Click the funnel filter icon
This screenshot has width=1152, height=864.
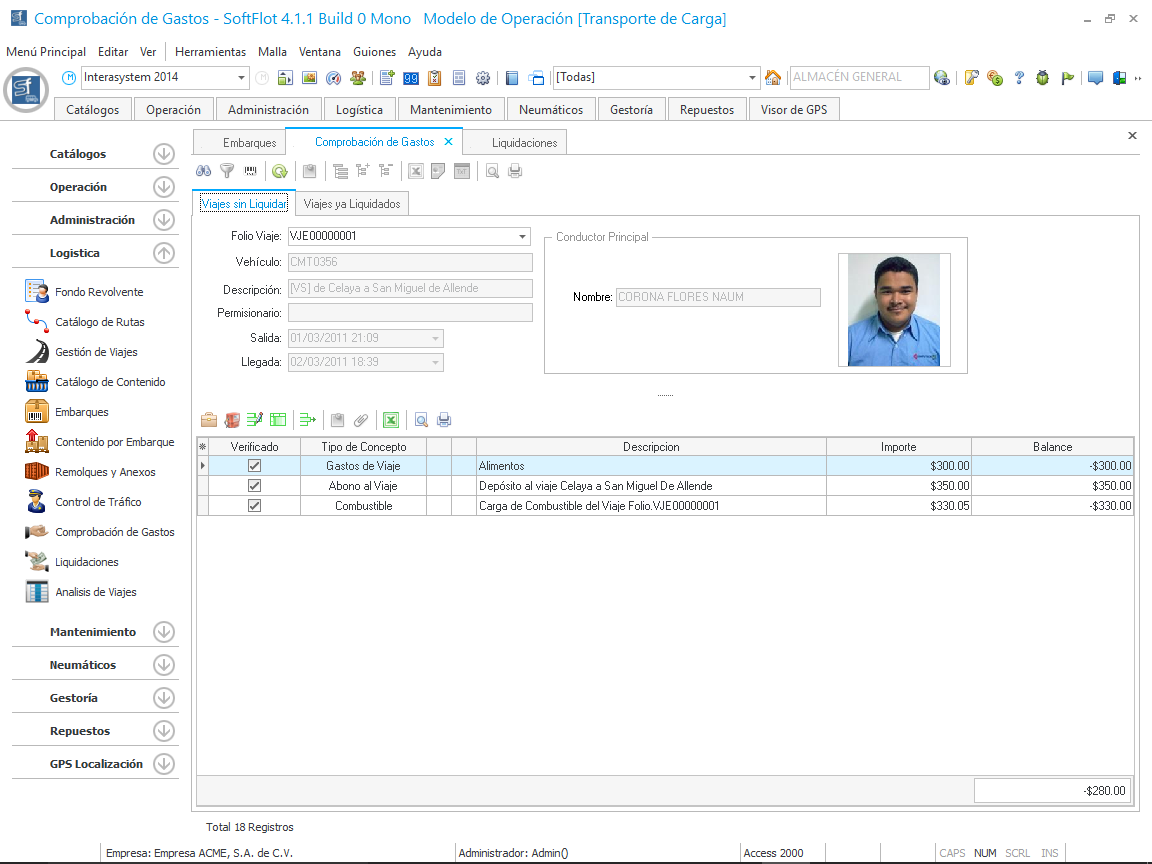(227, 171)
